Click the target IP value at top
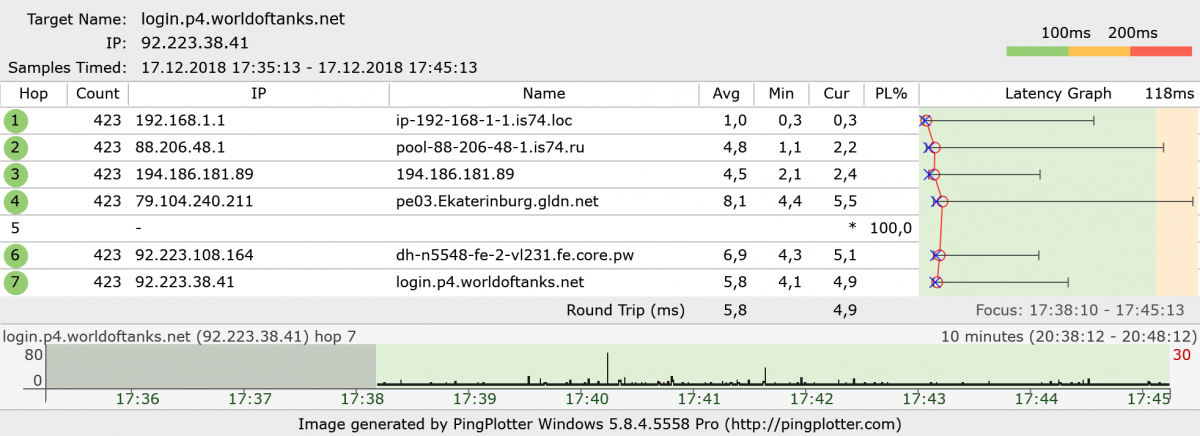Viewport: 1200px width, 436px height. tap(195, 43)
